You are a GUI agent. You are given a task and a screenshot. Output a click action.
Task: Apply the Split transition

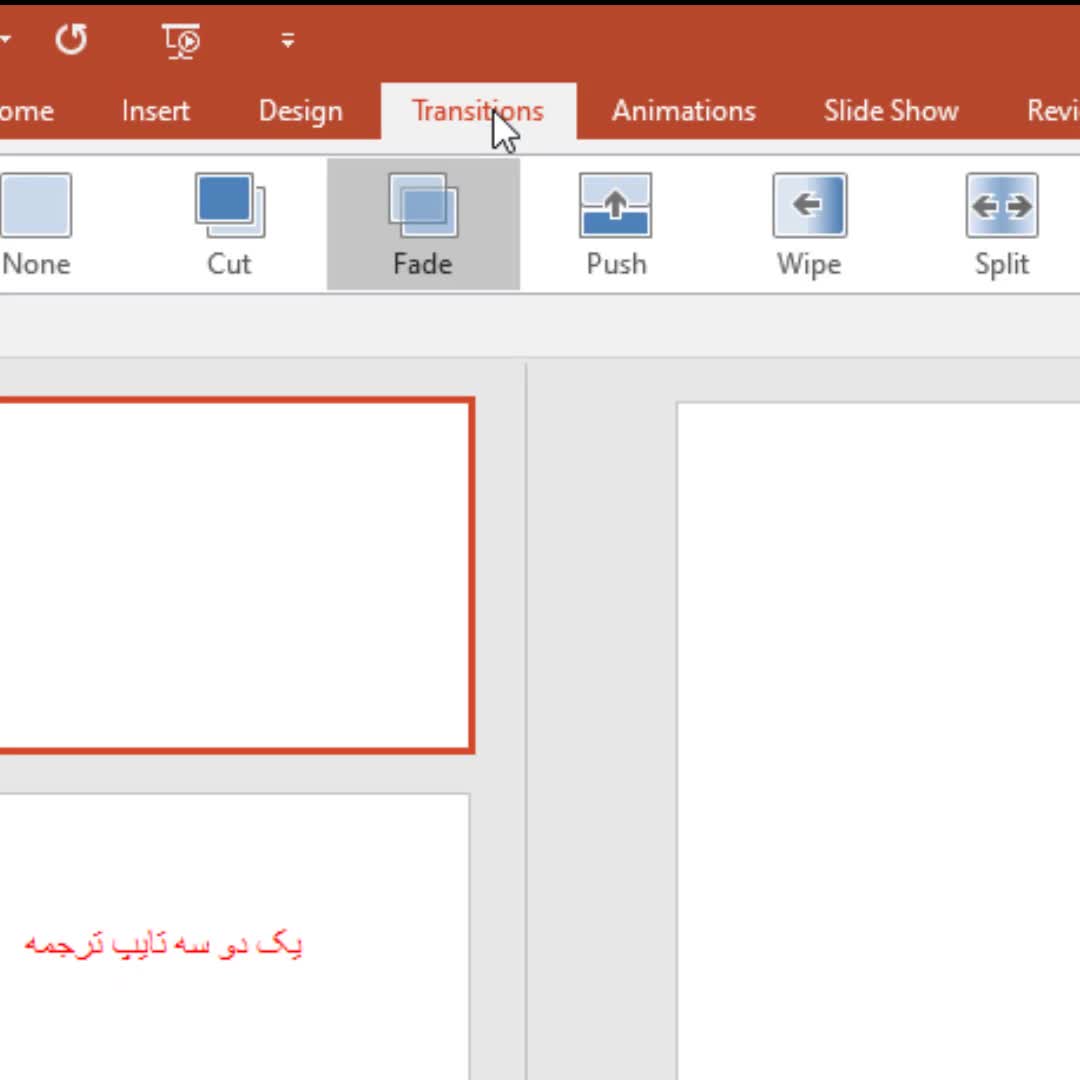(1002, 225)
